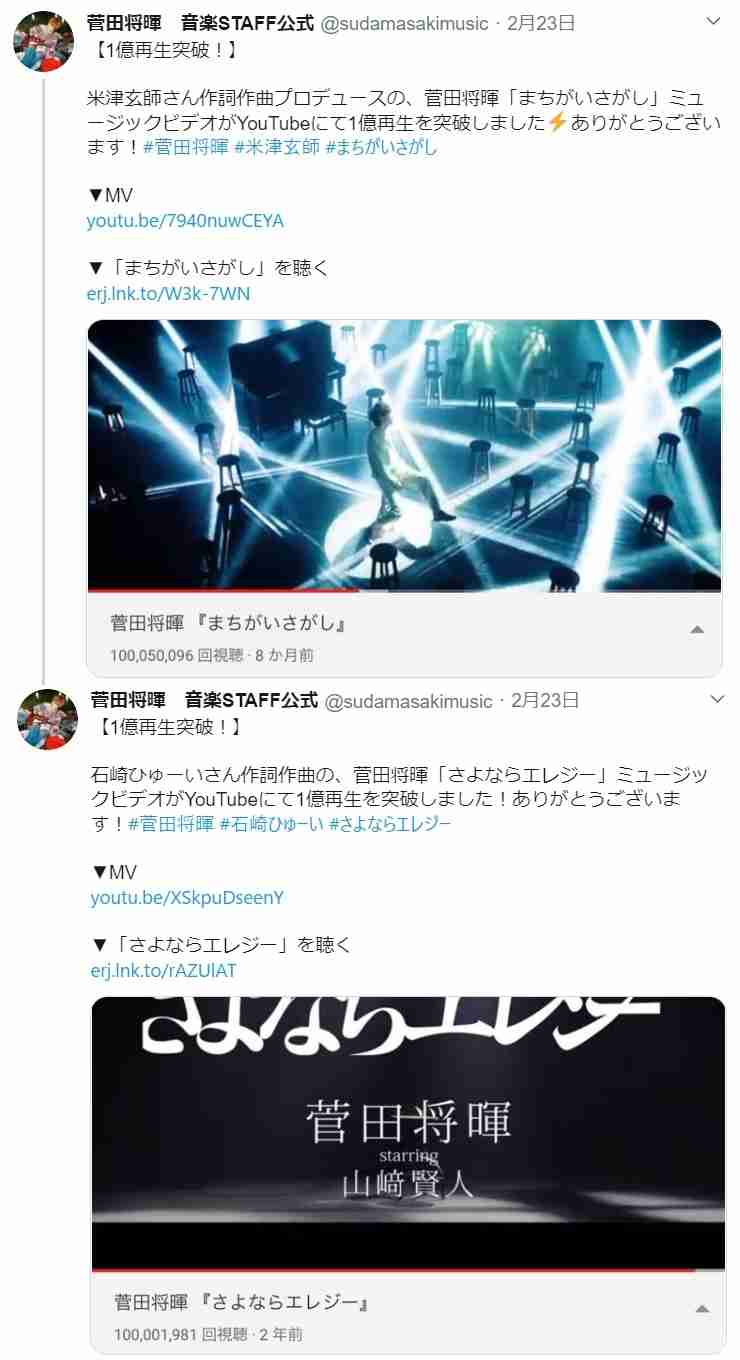Expand さよならエレジー video info triangle

point(701,1307)
